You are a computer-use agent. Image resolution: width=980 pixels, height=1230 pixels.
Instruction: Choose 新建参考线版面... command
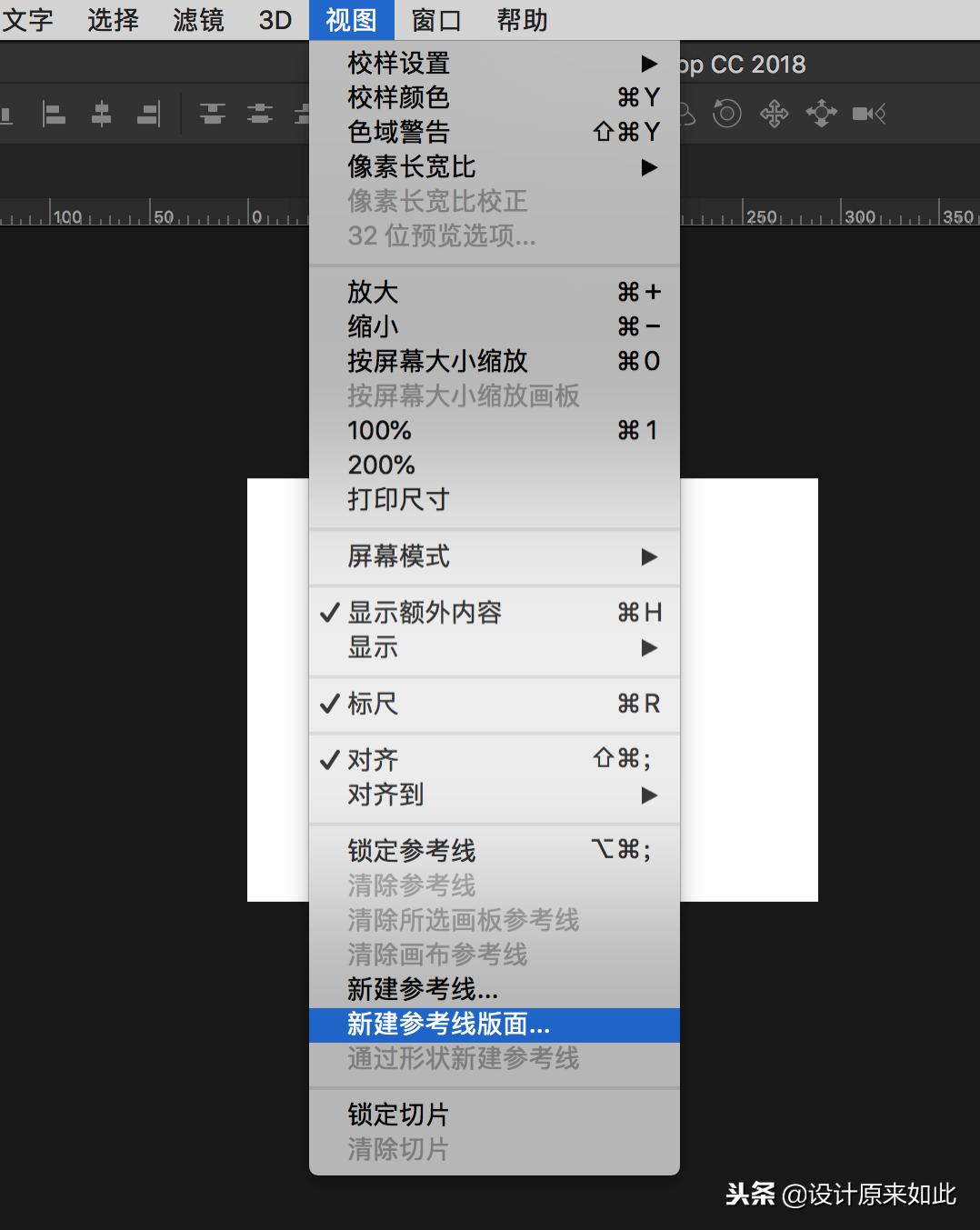446,1025
